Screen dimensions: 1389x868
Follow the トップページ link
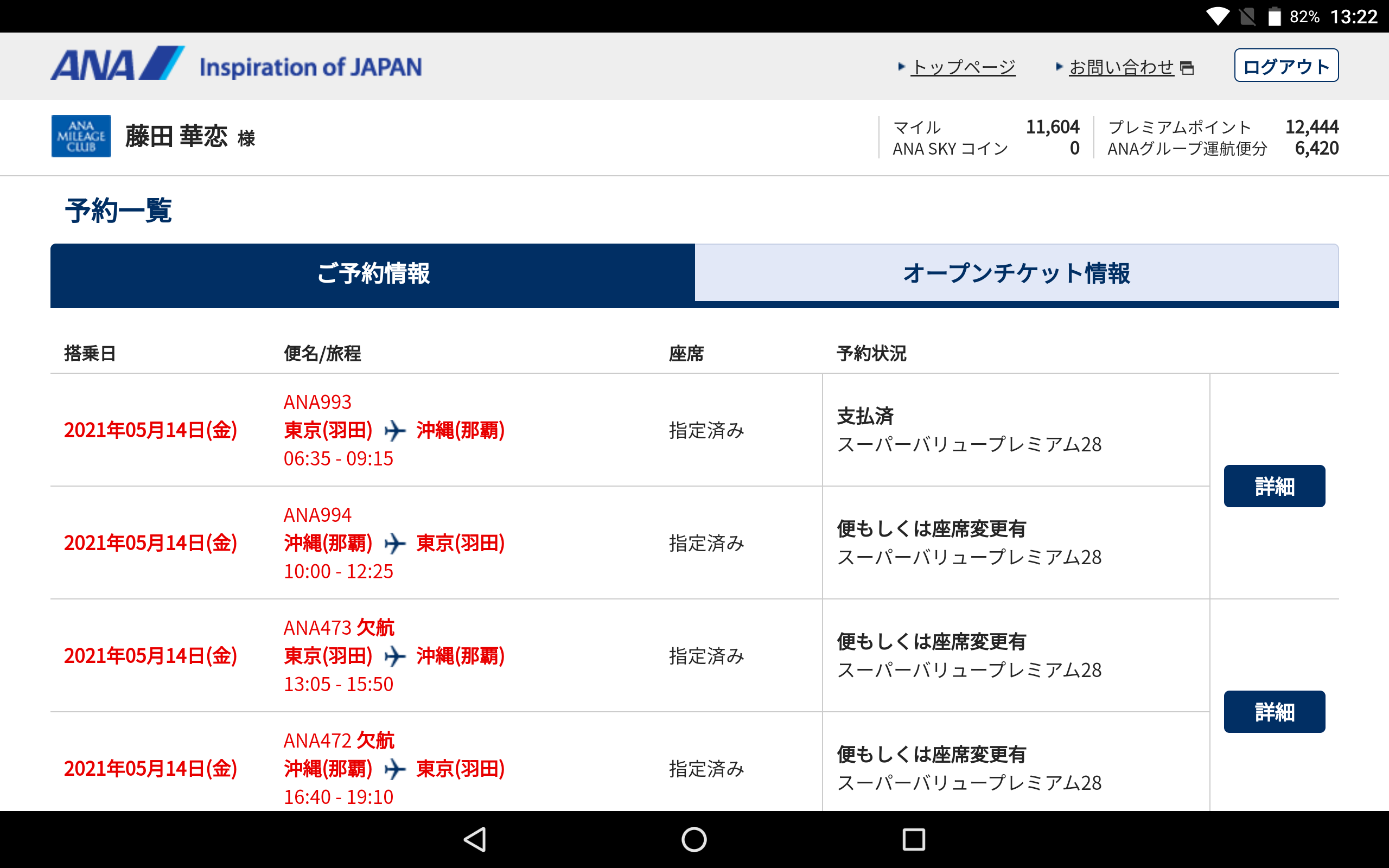(x=963, y=67)
